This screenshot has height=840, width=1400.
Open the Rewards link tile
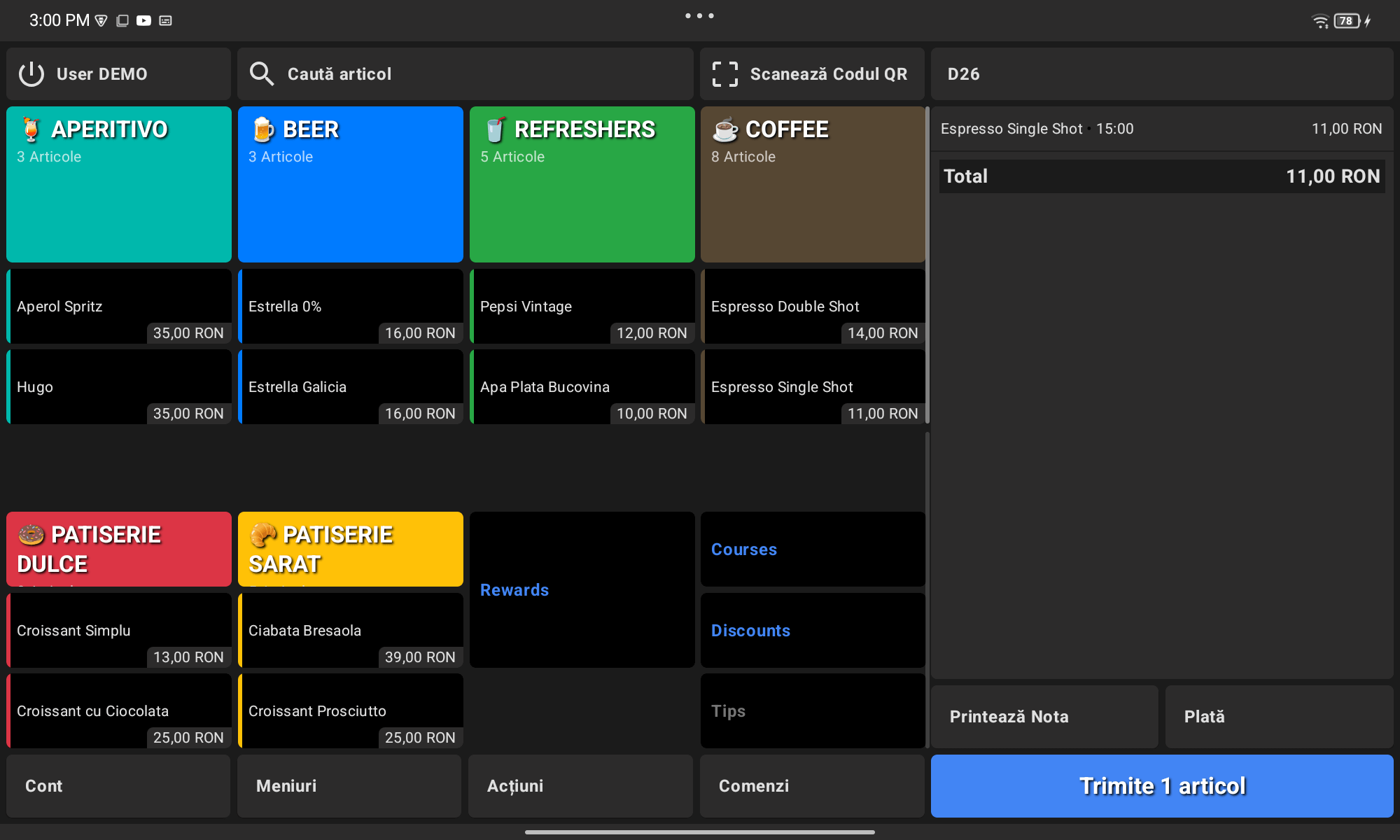[582, 589]
